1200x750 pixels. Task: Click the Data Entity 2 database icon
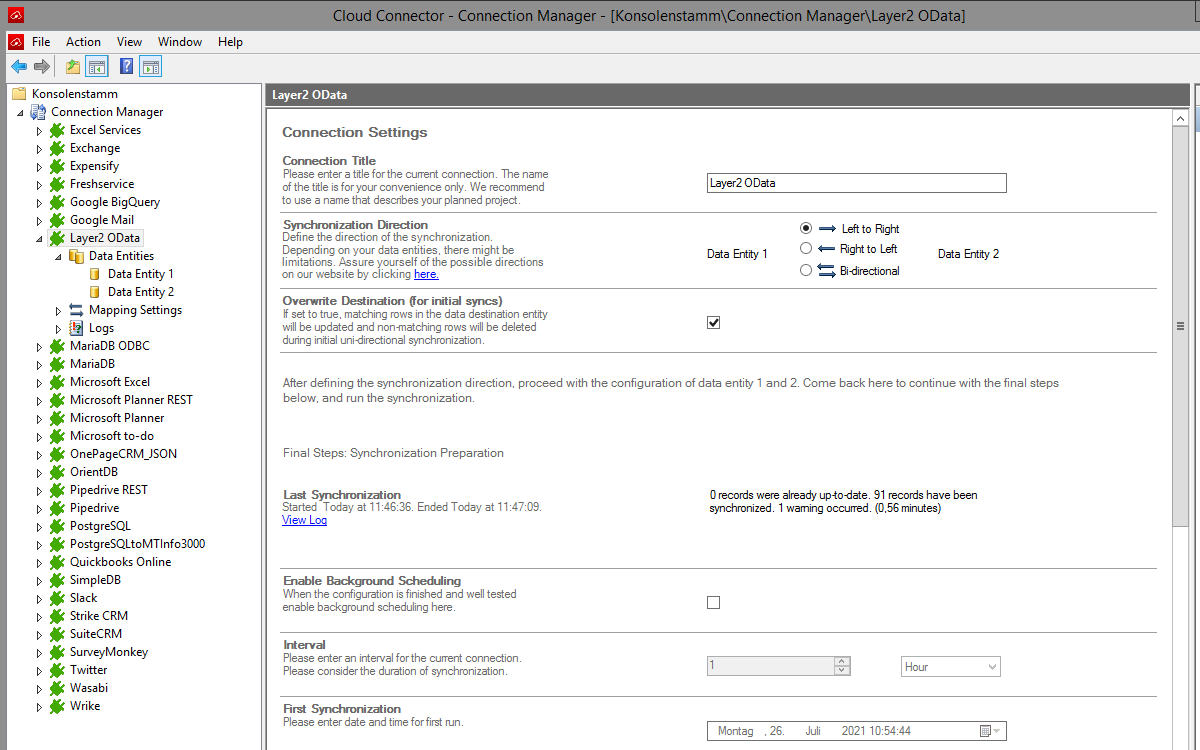pyautogui.click(x=95, y=292)
